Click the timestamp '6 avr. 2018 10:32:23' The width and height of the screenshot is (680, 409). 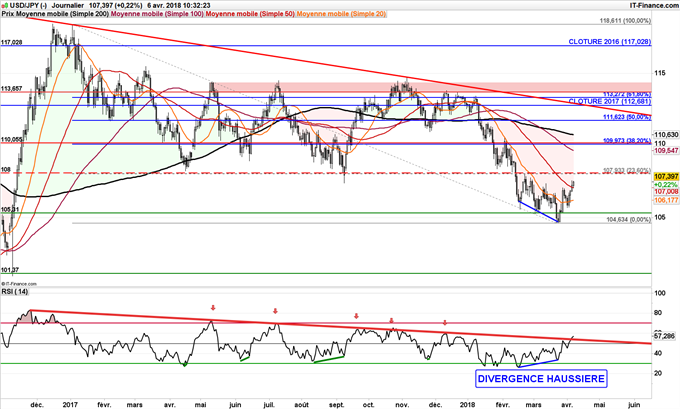click(x=179, y=5)
